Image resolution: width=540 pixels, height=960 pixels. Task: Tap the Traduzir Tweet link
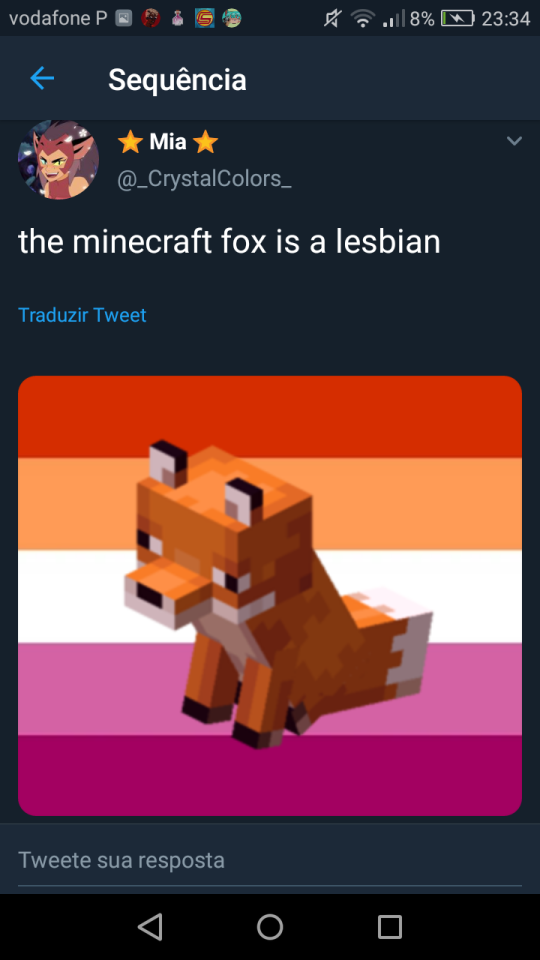coord(82,315)
